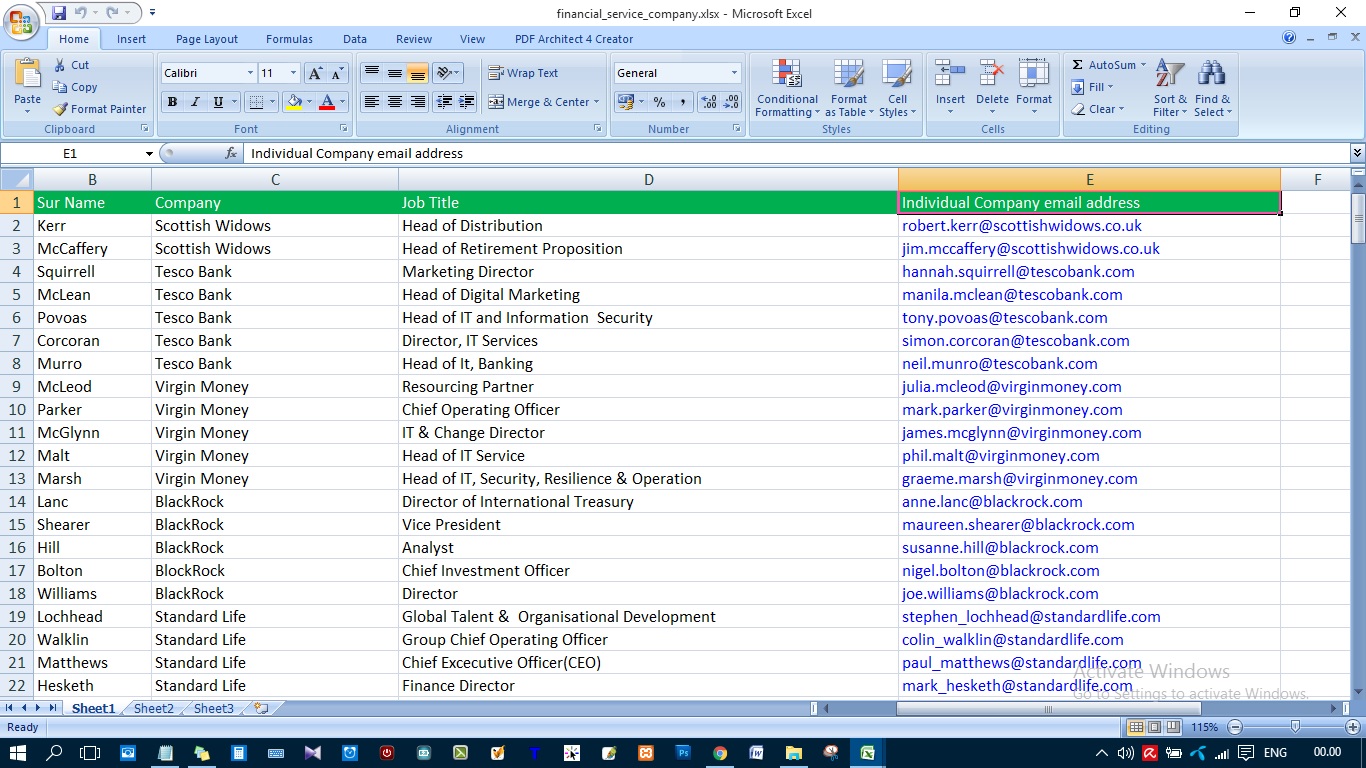This screenshot has height=768, width=1366.
Task: Apply the red Font Color swatch
Action: pyautogui.click(x=326, y=102)
